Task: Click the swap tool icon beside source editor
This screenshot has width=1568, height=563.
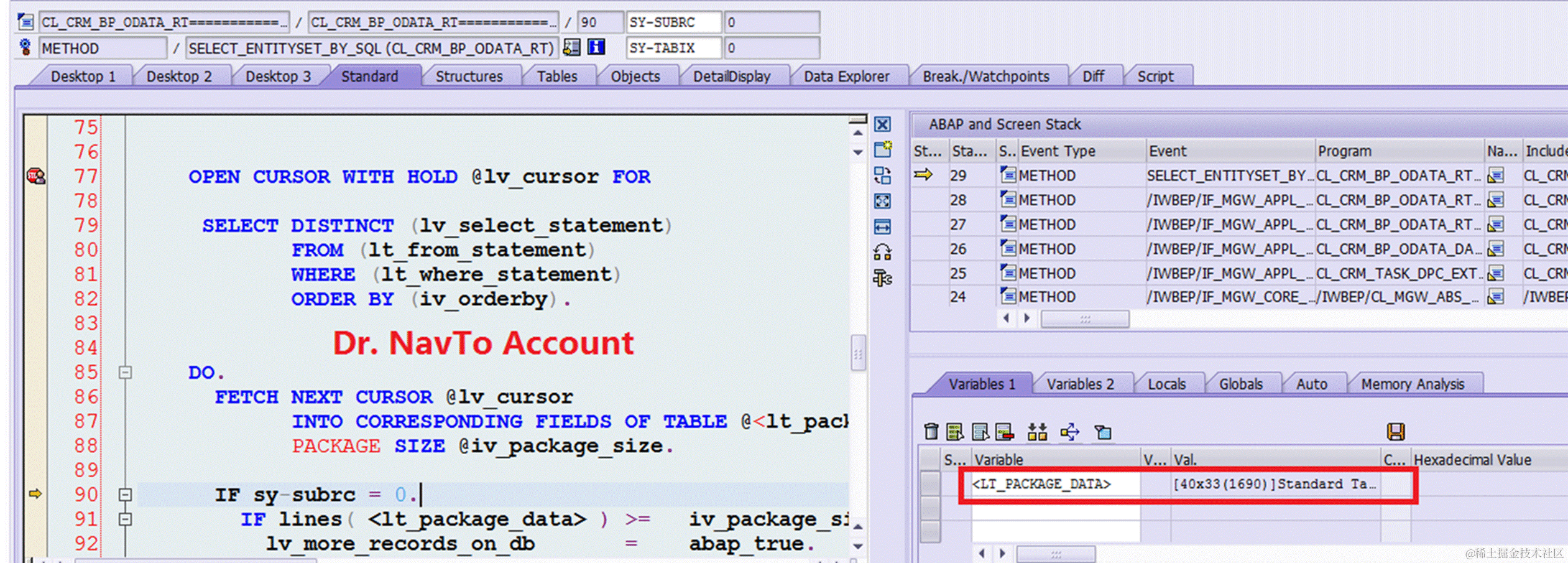Action: pyautogui.click(x=882, y=175)
